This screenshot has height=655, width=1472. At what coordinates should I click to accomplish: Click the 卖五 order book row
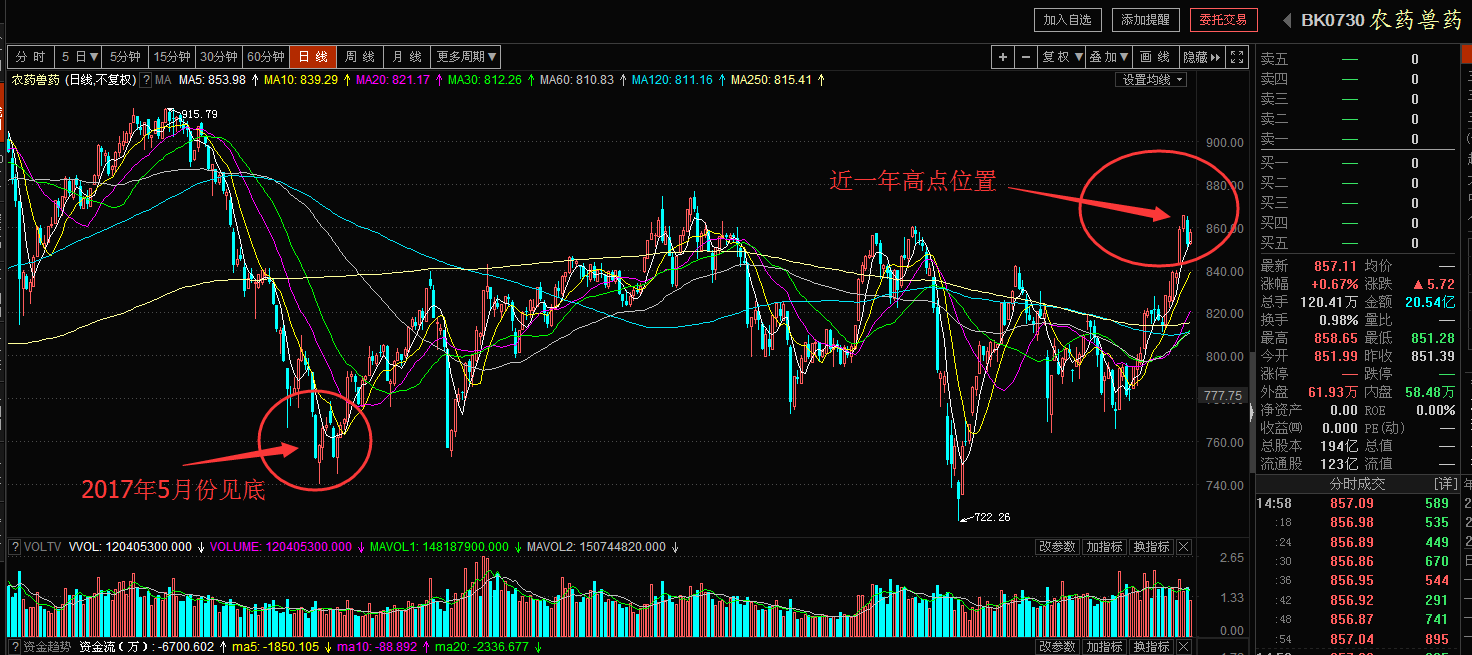coord(1356,59)
